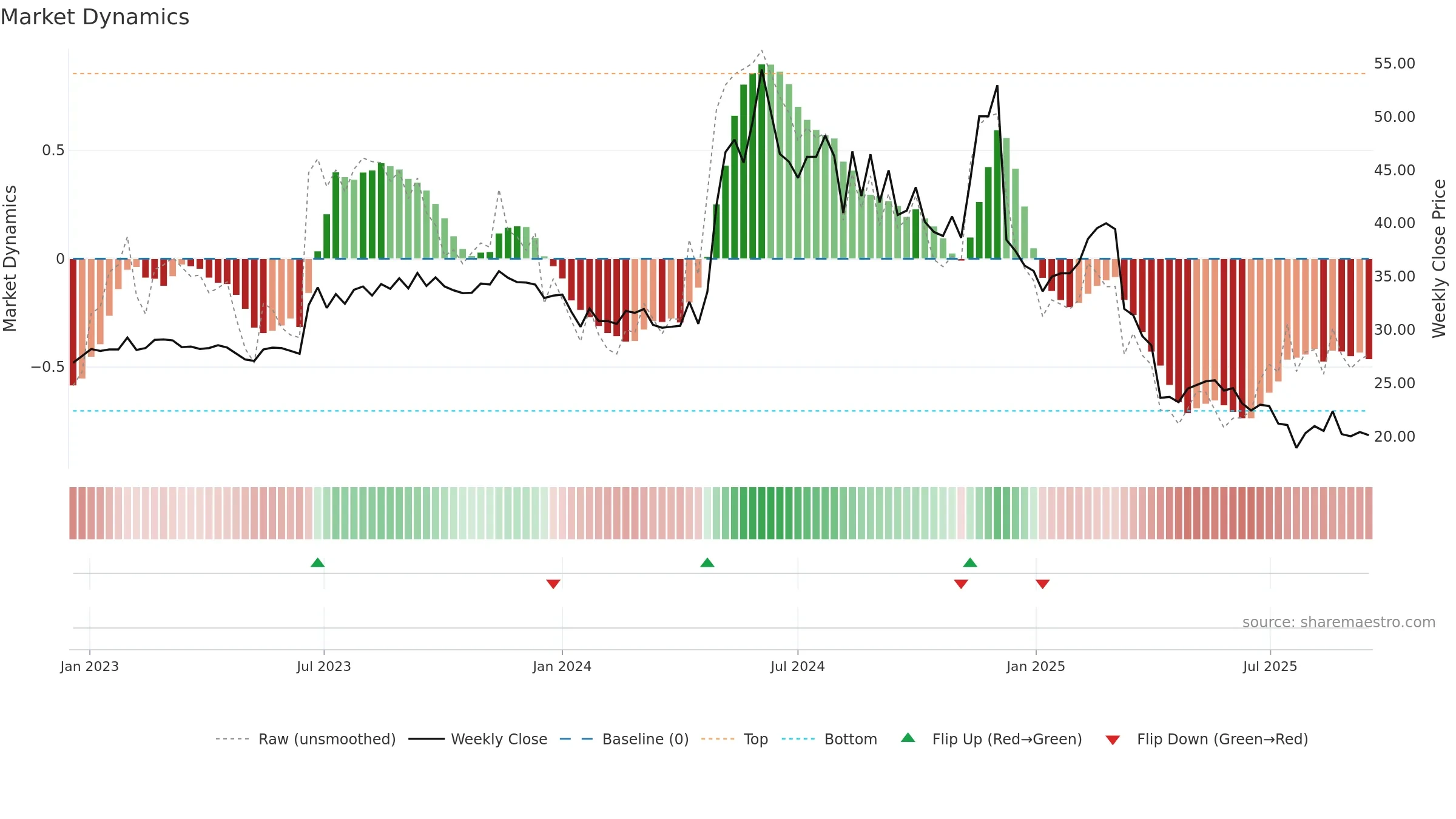Click the Market Dynamics vertical axis title
The height and width of the screenshot is (819, 1456).
click(x=10, y=258)
